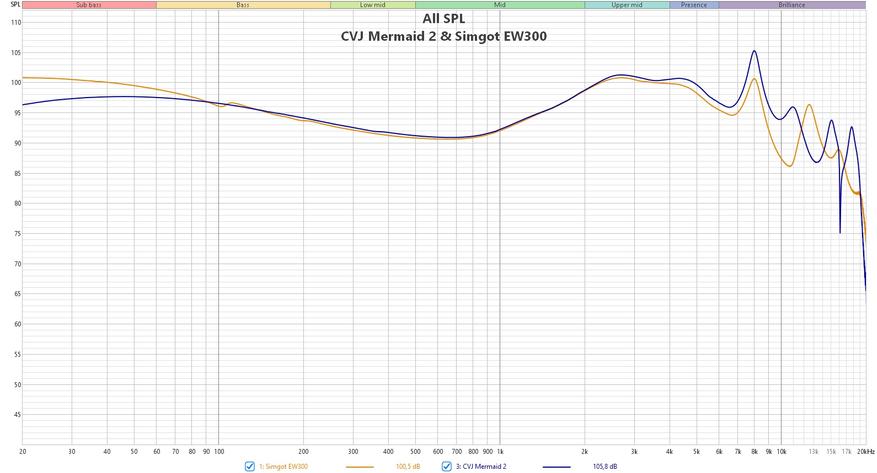Screen dimensions: 877x473
Task: Click the Upper mid frequency band label
Action: (627, 5)
